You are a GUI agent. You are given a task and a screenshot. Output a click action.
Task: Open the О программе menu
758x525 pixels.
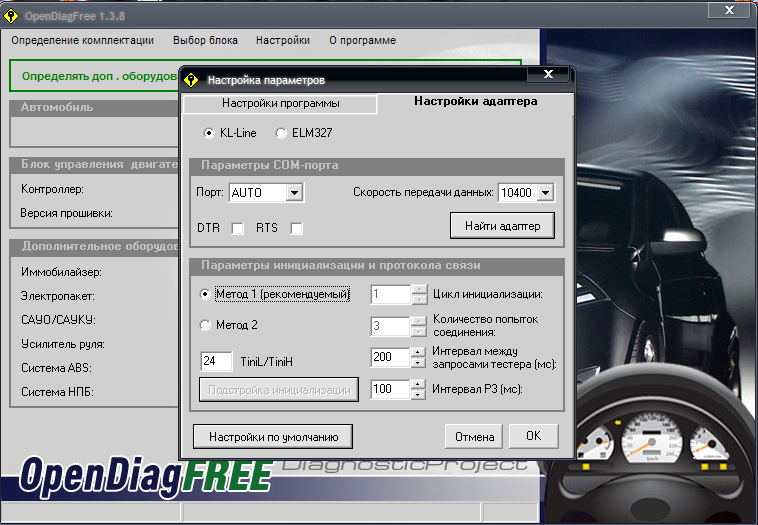tap(363, 40)
